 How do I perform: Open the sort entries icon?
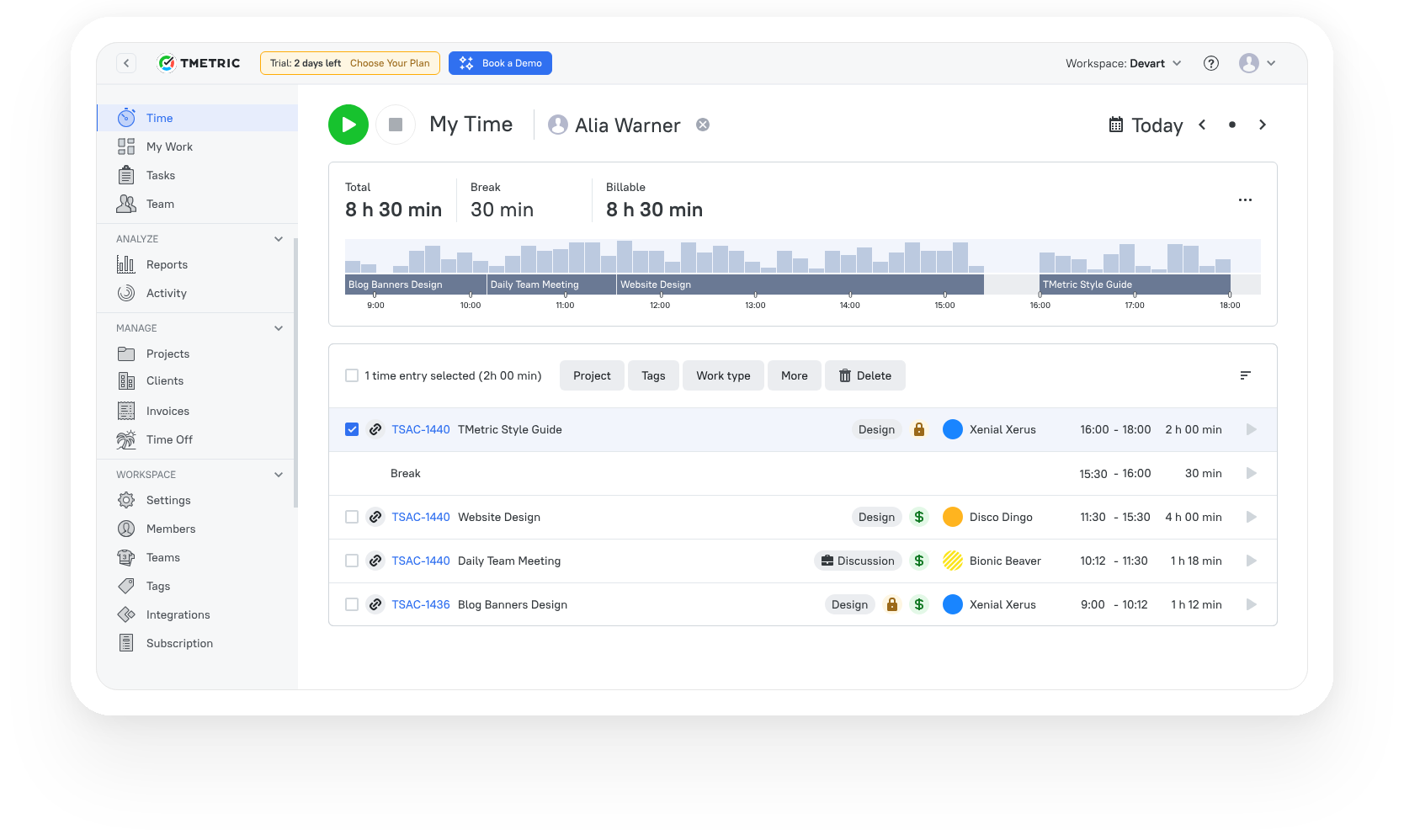(x=1246, y=375)
